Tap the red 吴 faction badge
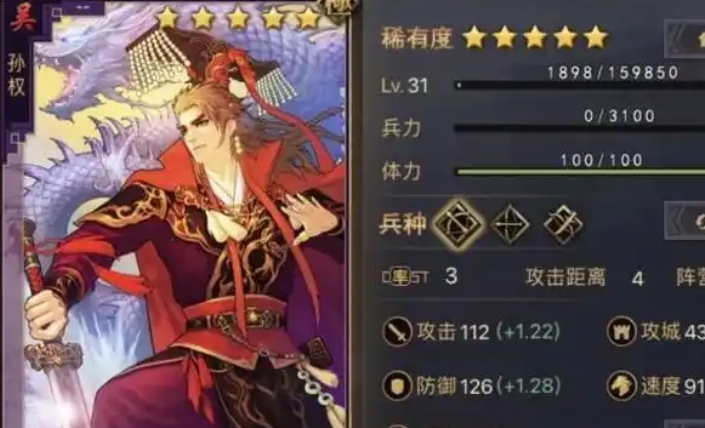705x428 pixels. click(23, 19)
